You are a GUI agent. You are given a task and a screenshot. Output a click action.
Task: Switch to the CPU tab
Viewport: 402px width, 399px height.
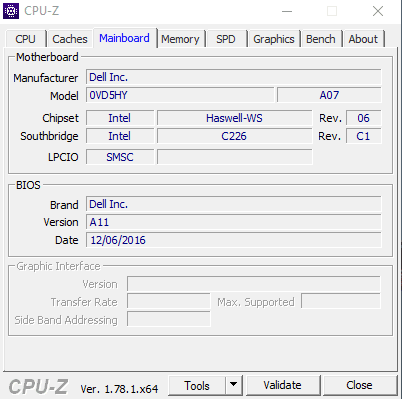point(25,39)
